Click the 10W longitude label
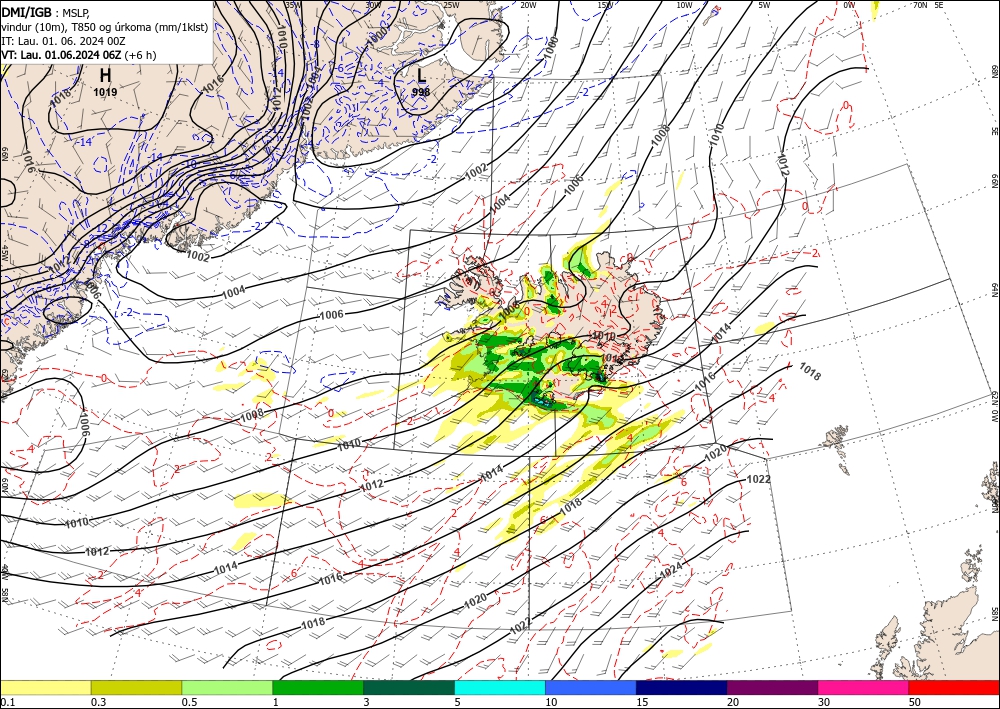 pos(684,5)
